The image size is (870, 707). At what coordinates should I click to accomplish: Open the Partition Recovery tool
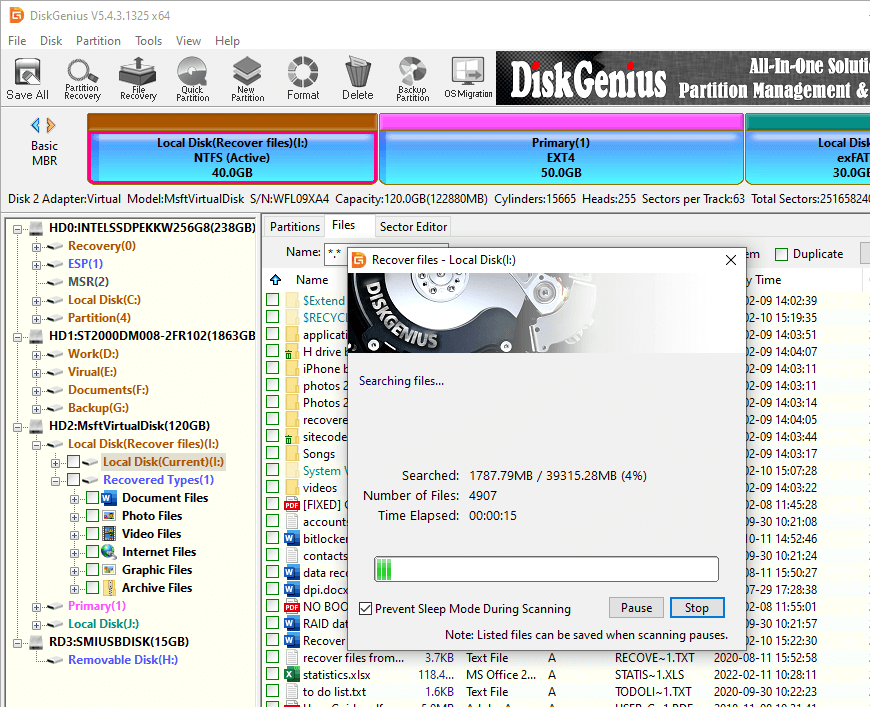82,78
